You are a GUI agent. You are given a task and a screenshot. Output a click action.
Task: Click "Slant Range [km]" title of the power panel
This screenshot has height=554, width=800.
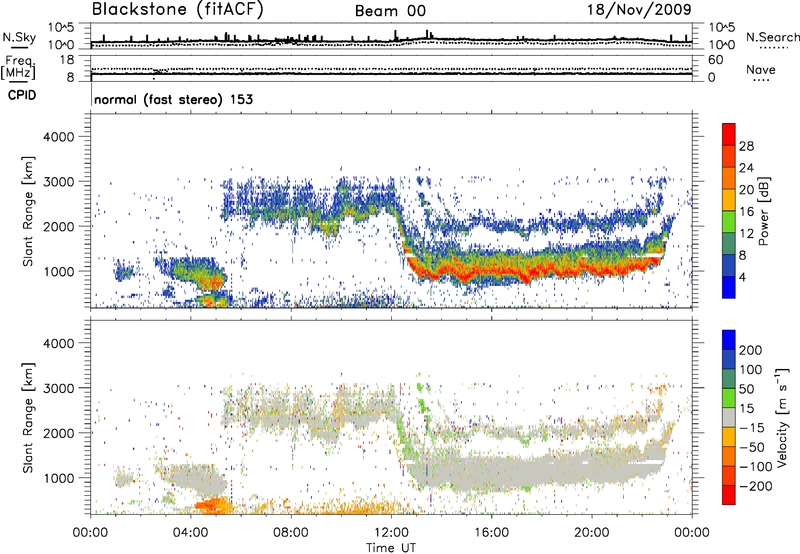[28, 211]
